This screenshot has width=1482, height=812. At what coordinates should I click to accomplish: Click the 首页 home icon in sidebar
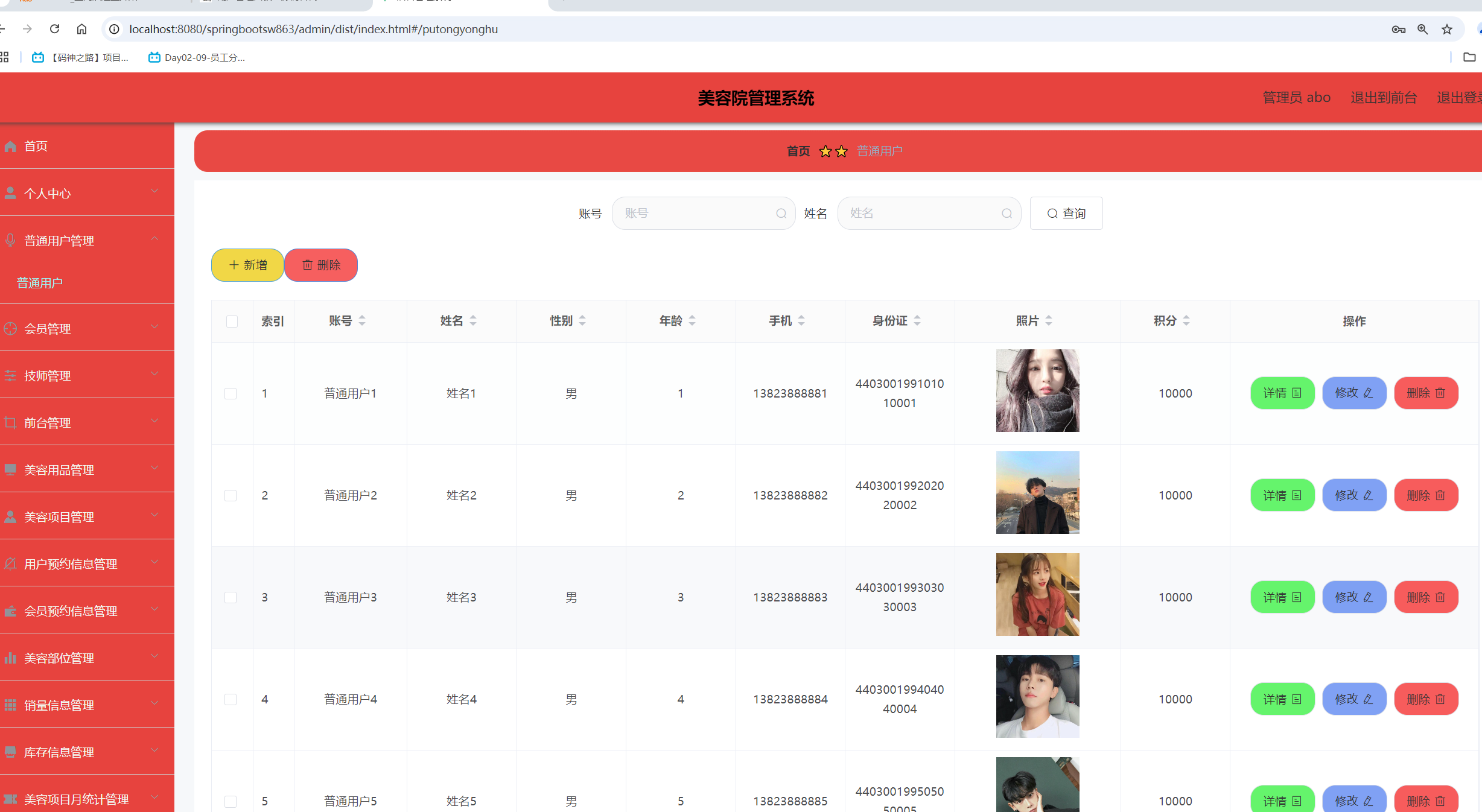10,146
